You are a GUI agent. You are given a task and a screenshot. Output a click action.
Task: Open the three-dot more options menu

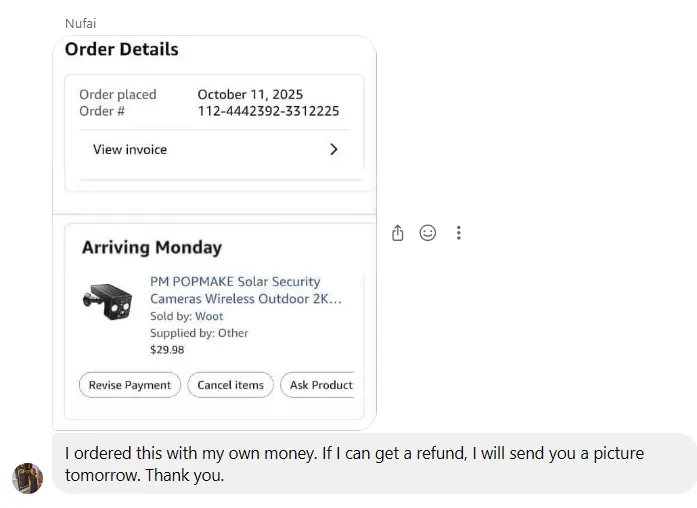pyautogui.click(x=458, y=233)
